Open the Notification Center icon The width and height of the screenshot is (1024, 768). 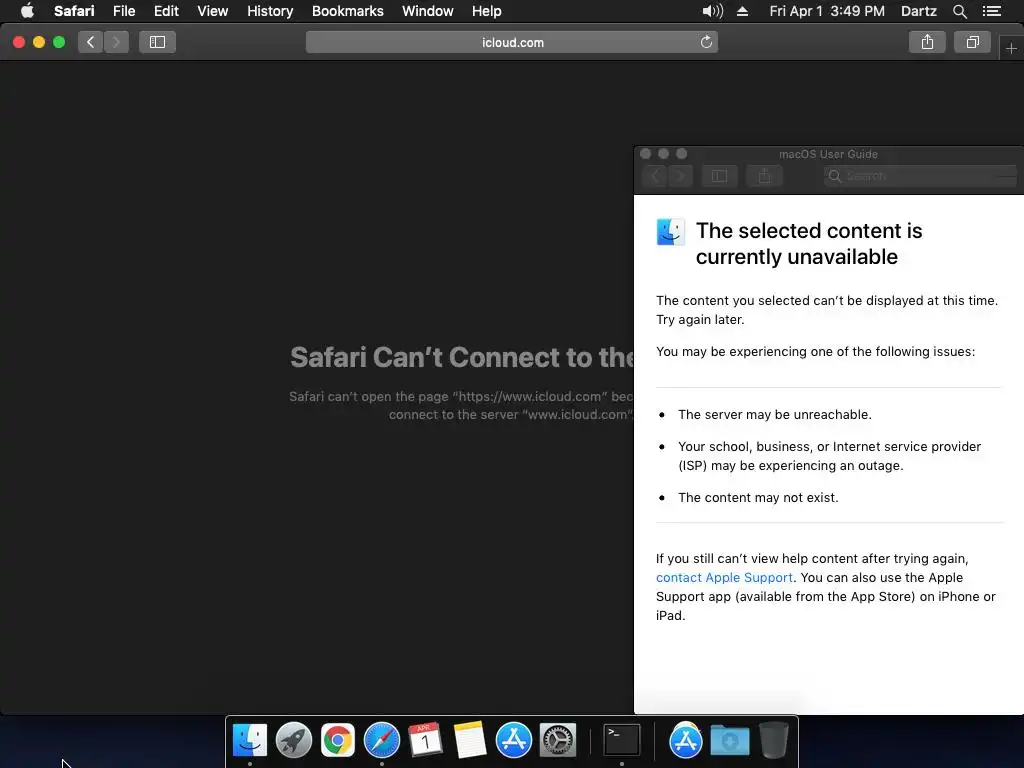click(991, 11)
